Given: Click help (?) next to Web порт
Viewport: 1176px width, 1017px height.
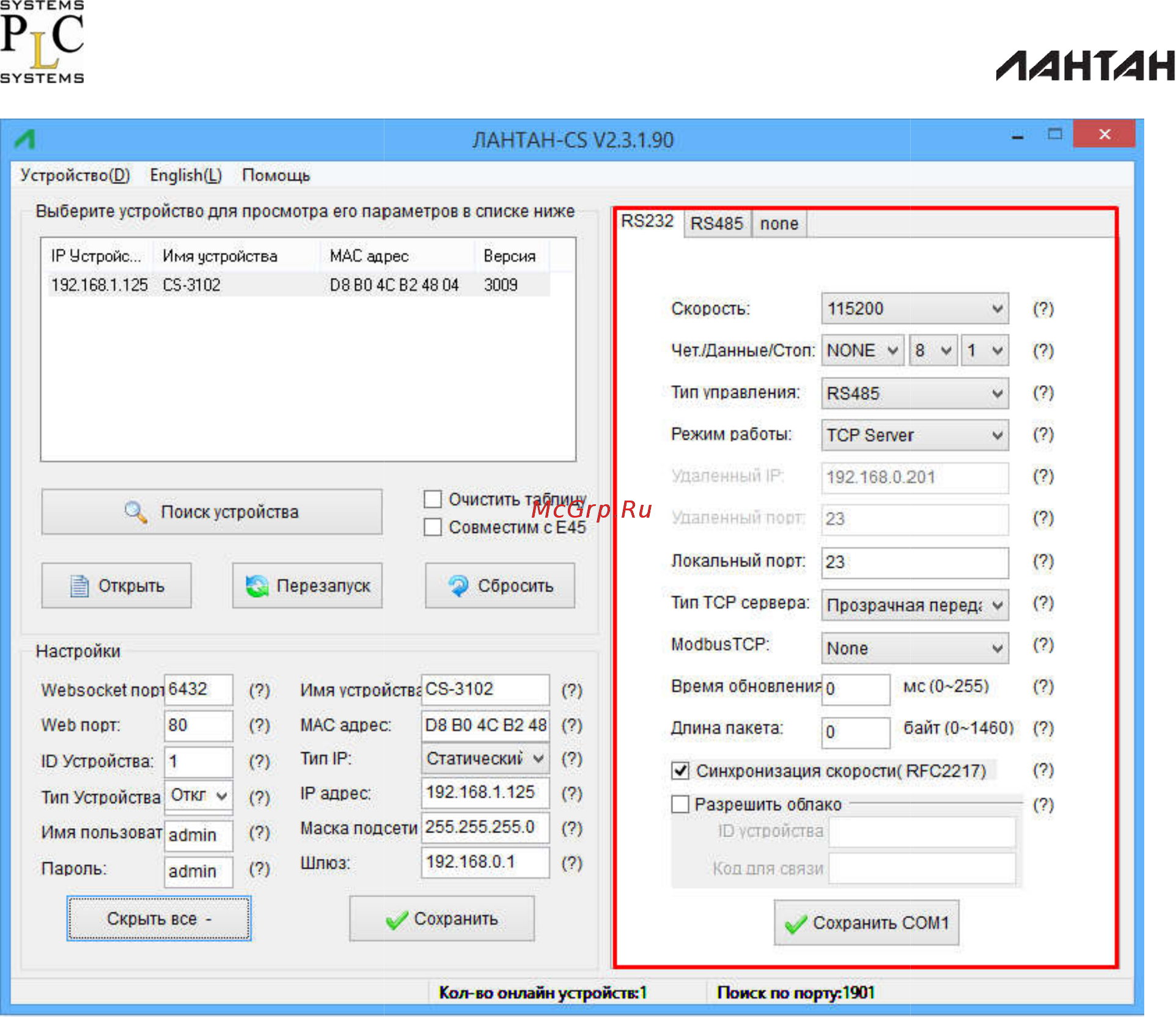Looking at the screenshot, I should 259,725.
